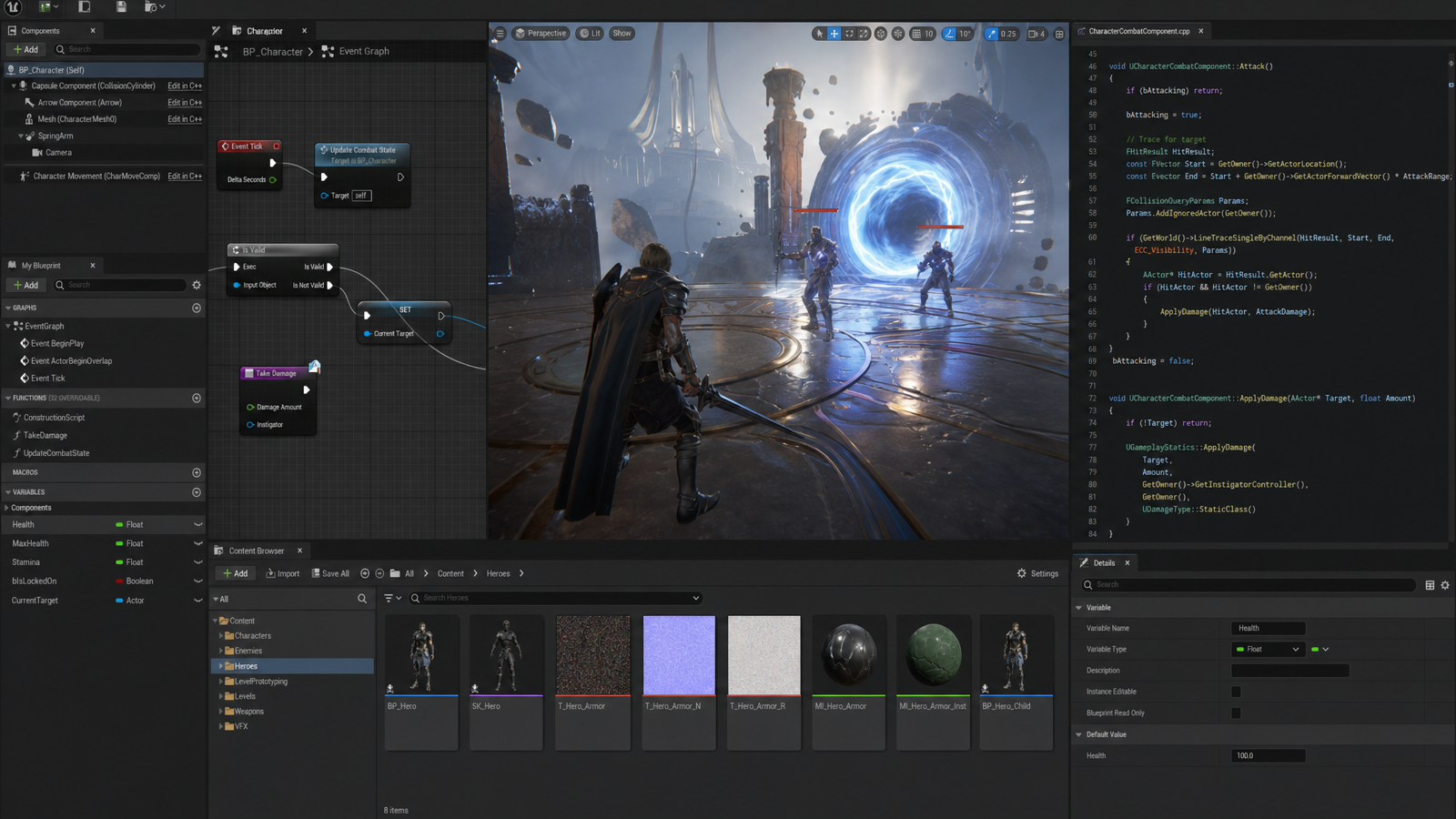Viewport: 1456px width, 819px height.
Task: Toggle scale snapping in viewport toolbar
Action: (x=992, y=34)
